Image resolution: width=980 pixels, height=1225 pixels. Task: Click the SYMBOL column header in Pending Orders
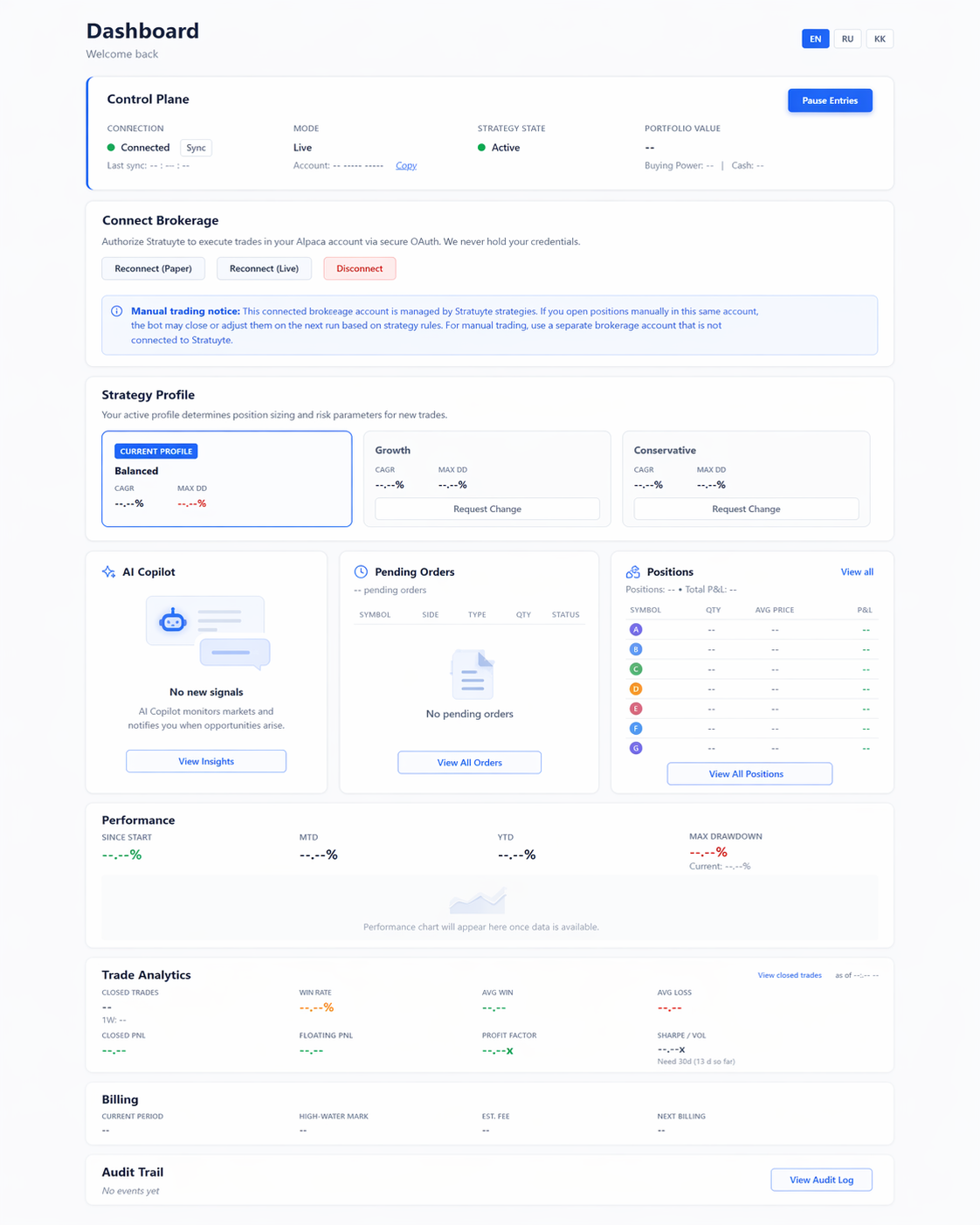coord(375,615)
